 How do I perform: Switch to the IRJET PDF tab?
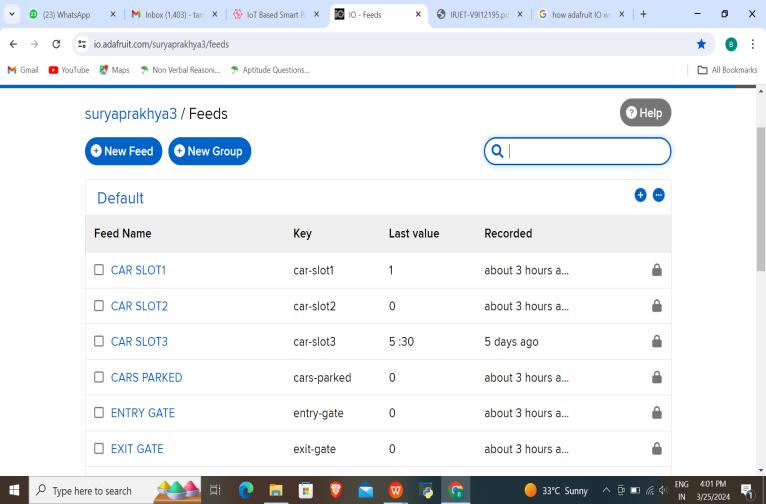(x=479, y=15)
